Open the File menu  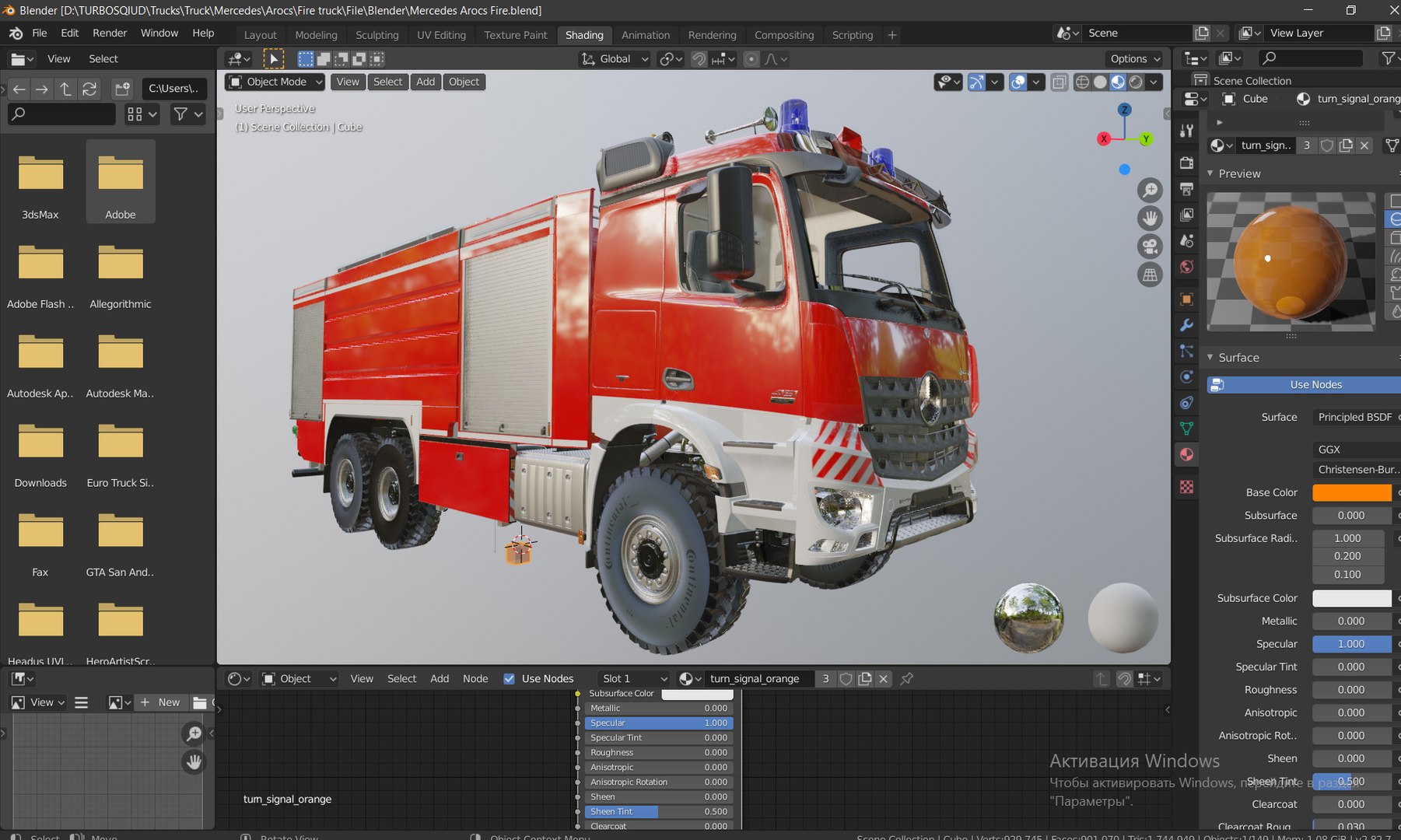[x=40, y=33]
